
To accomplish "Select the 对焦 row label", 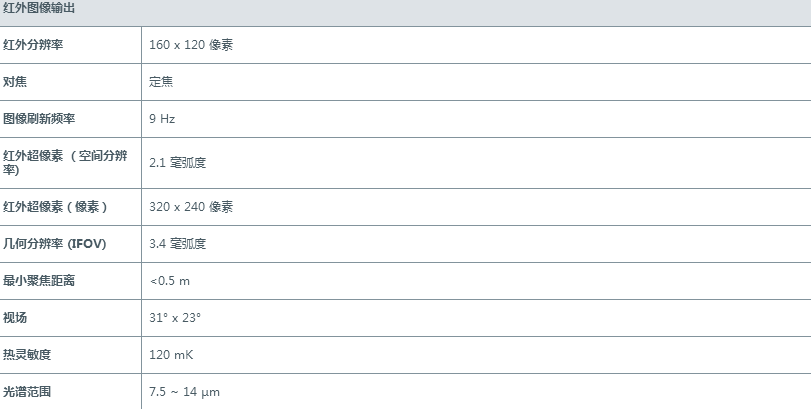I will coord(15,81).
